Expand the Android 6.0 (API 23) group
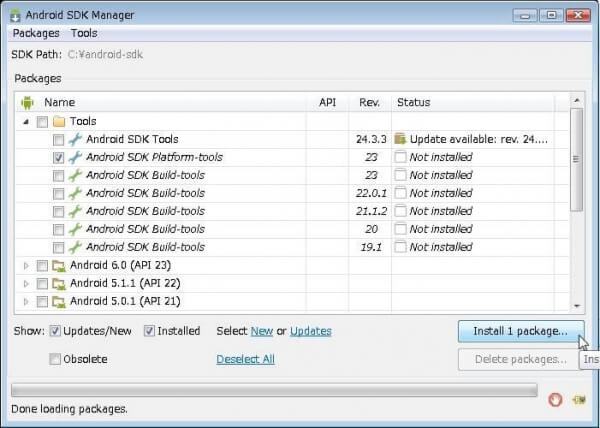600x428 pixels. pos(26,265)
